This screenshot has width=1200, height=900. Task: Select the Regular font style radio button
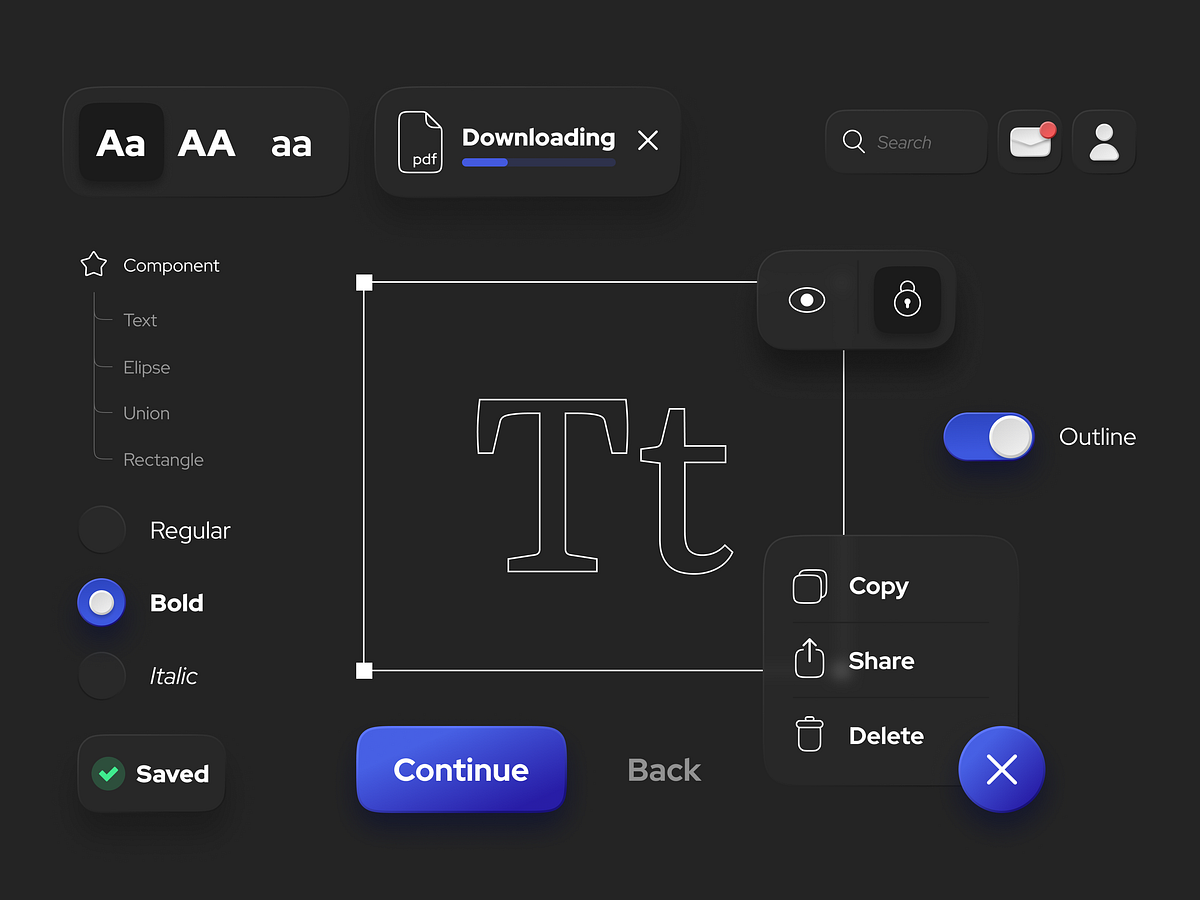pos(101,529)
